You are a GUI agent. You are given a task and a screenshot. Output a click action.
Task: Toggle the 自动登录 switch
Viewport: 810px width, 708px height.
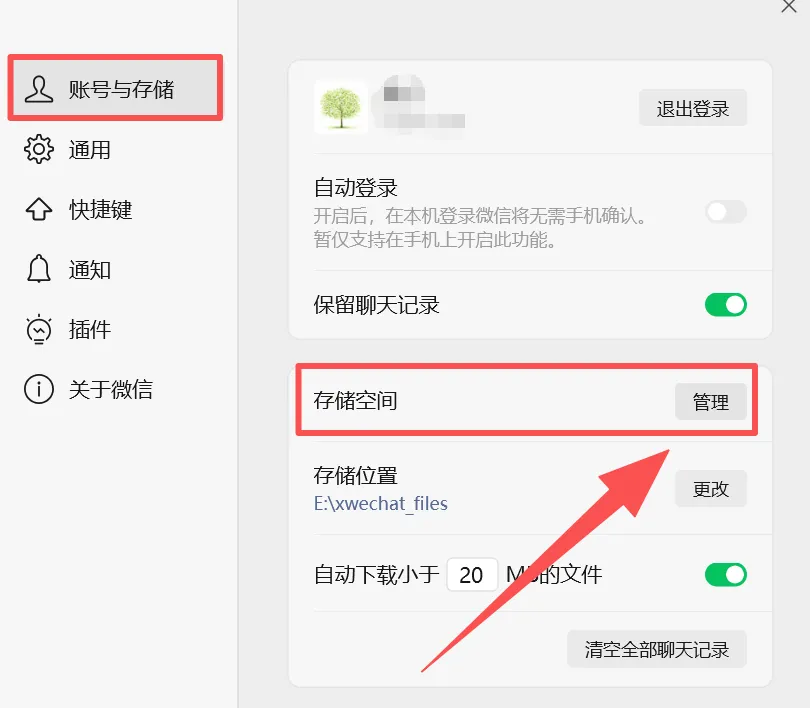725,212
